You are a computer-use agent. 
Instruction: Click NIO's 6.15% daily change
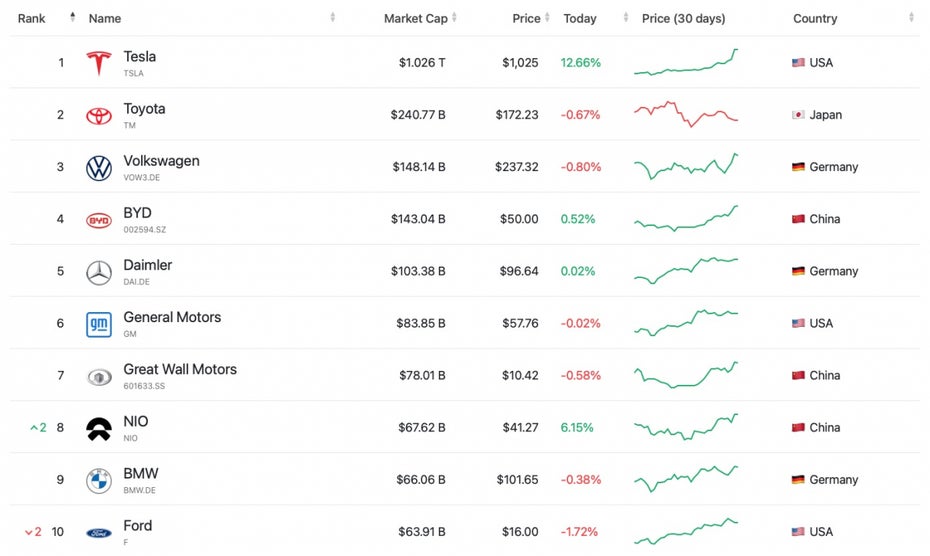577,428
